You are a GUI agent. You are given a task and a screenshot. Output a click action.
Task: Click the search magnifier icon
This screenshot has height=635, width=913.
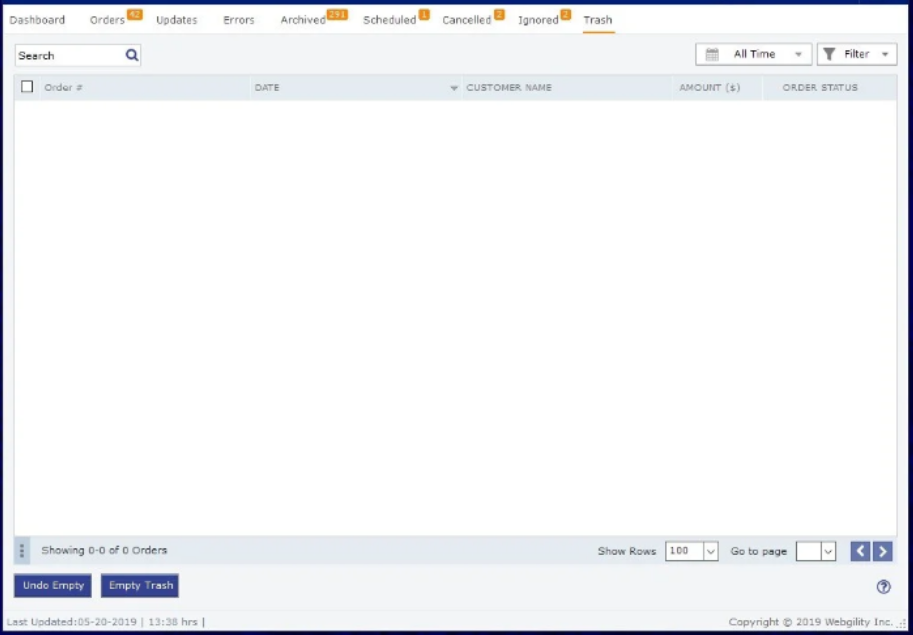coord(132,55)
